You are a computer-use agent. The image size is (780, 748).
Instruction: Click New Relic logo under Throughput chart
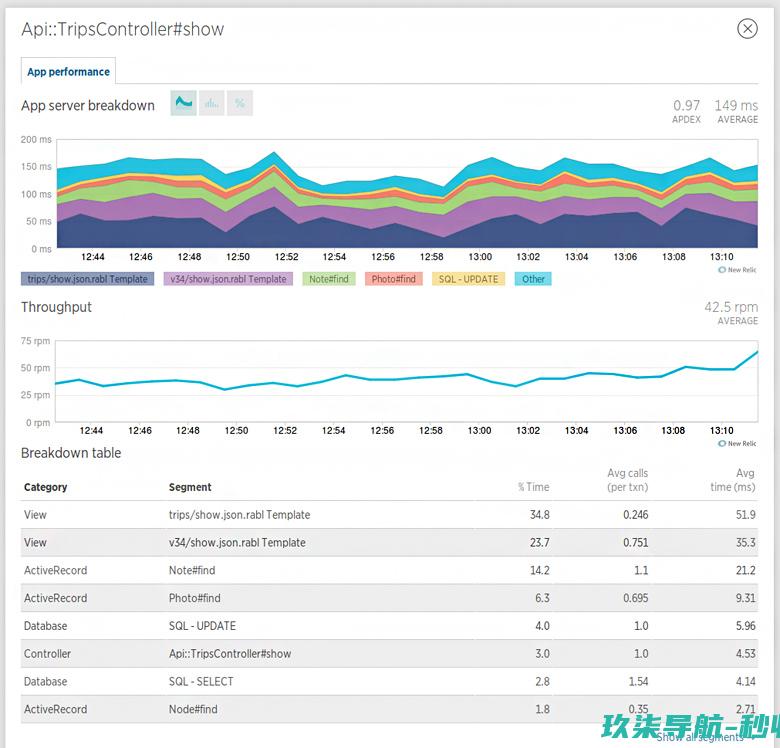(x=737, y=443)
